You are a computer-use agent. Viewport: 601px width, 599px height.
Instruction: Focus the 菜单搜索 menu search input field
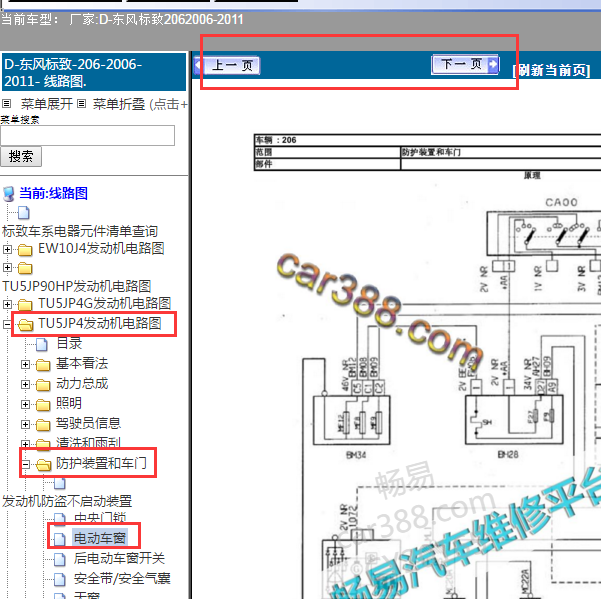pos(87,135)
